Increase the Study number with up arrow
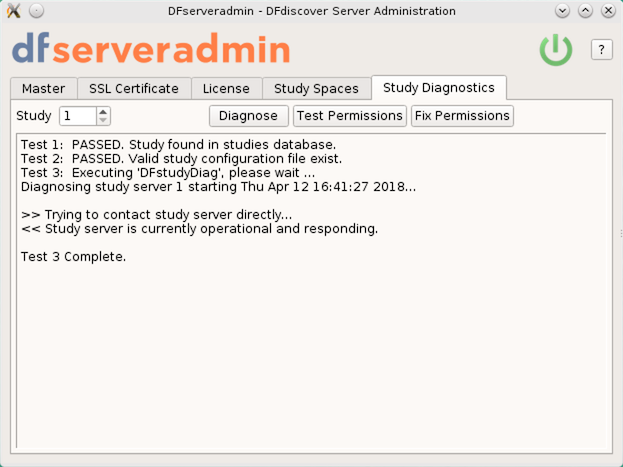This screenshot has width=623, height=467. pyautogui.click(x=103, y=112)
